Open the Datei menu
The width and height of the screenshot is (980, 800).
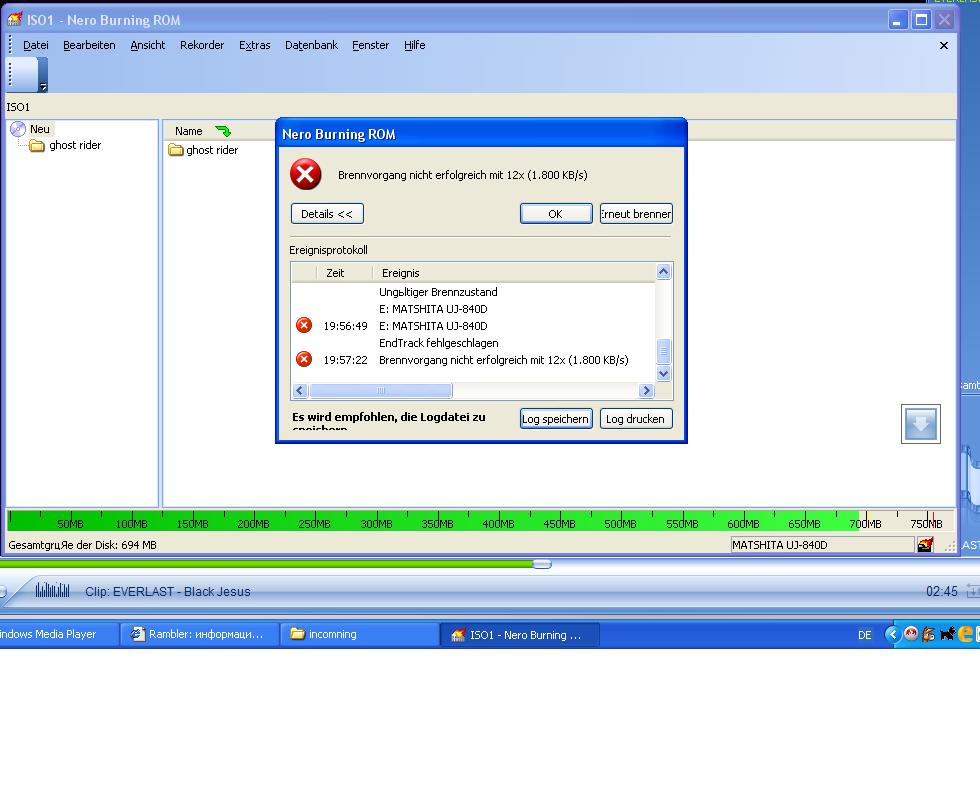point(36,45)
